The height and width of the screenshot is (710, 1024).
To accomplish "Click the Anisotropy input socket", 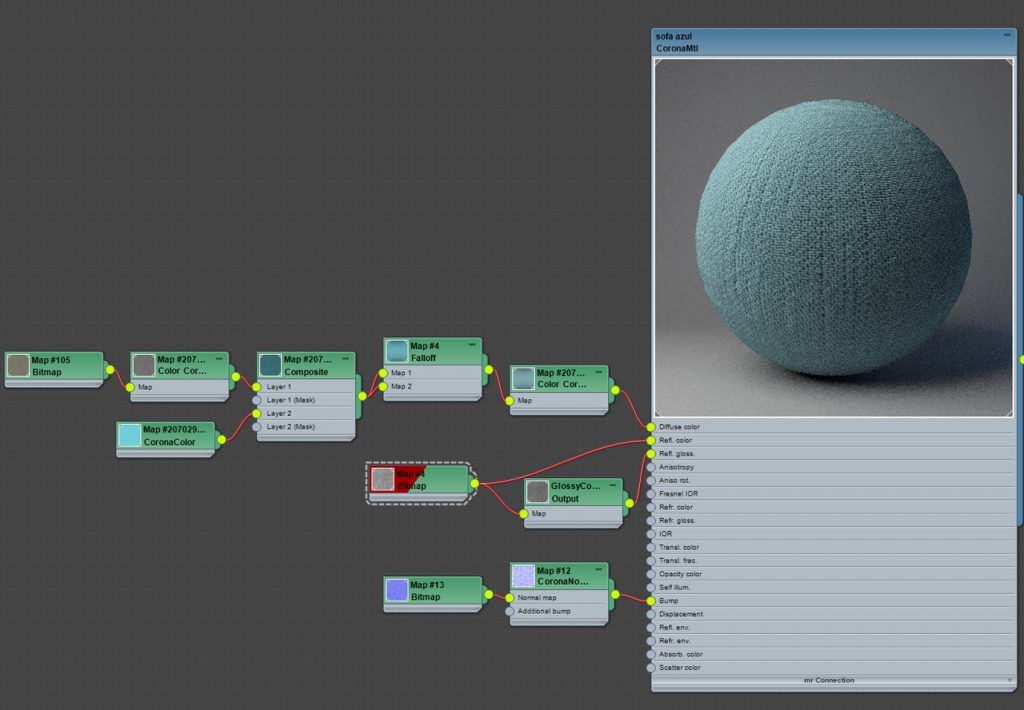I will 650,468.
